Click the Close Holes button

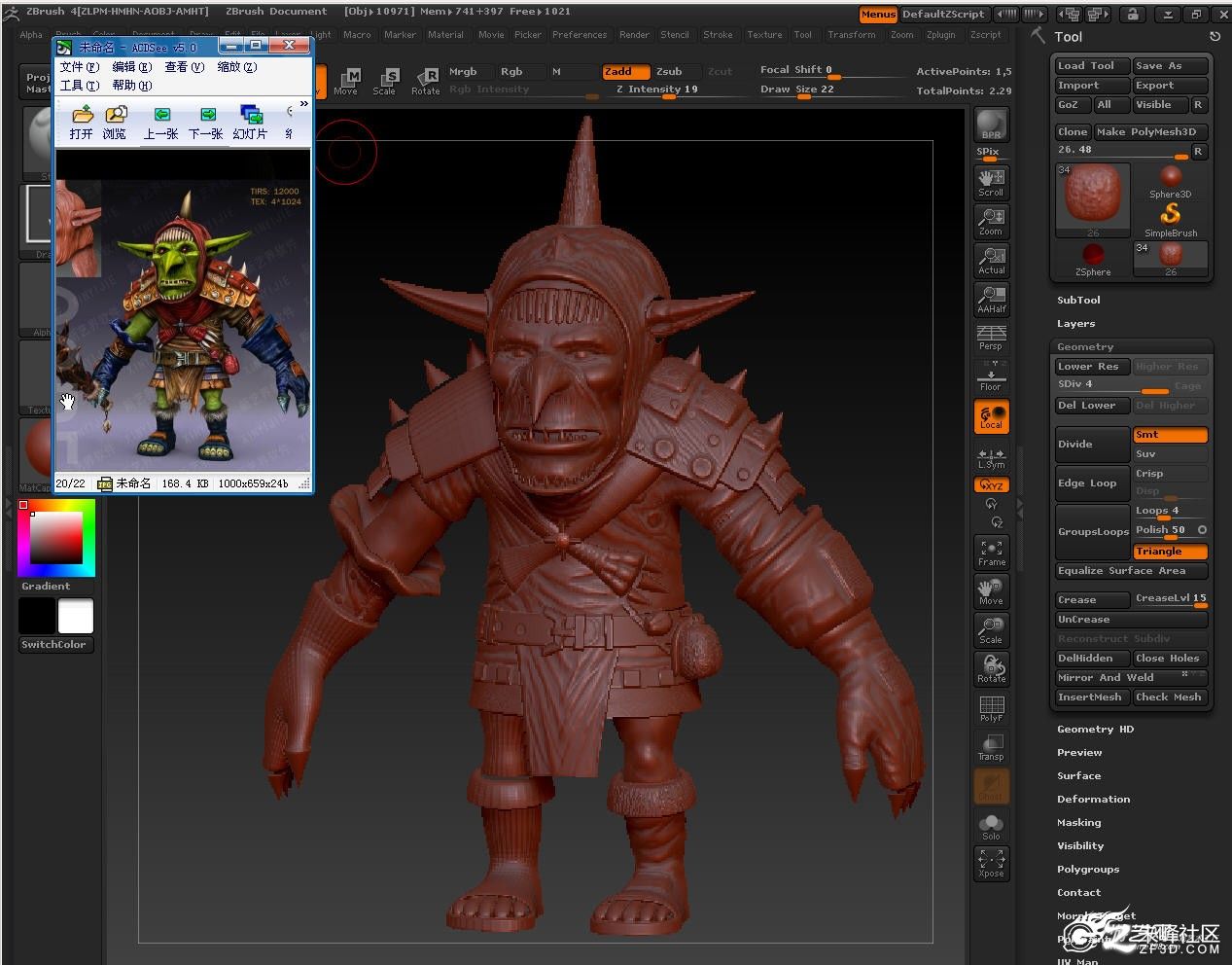pos(1170,659)
